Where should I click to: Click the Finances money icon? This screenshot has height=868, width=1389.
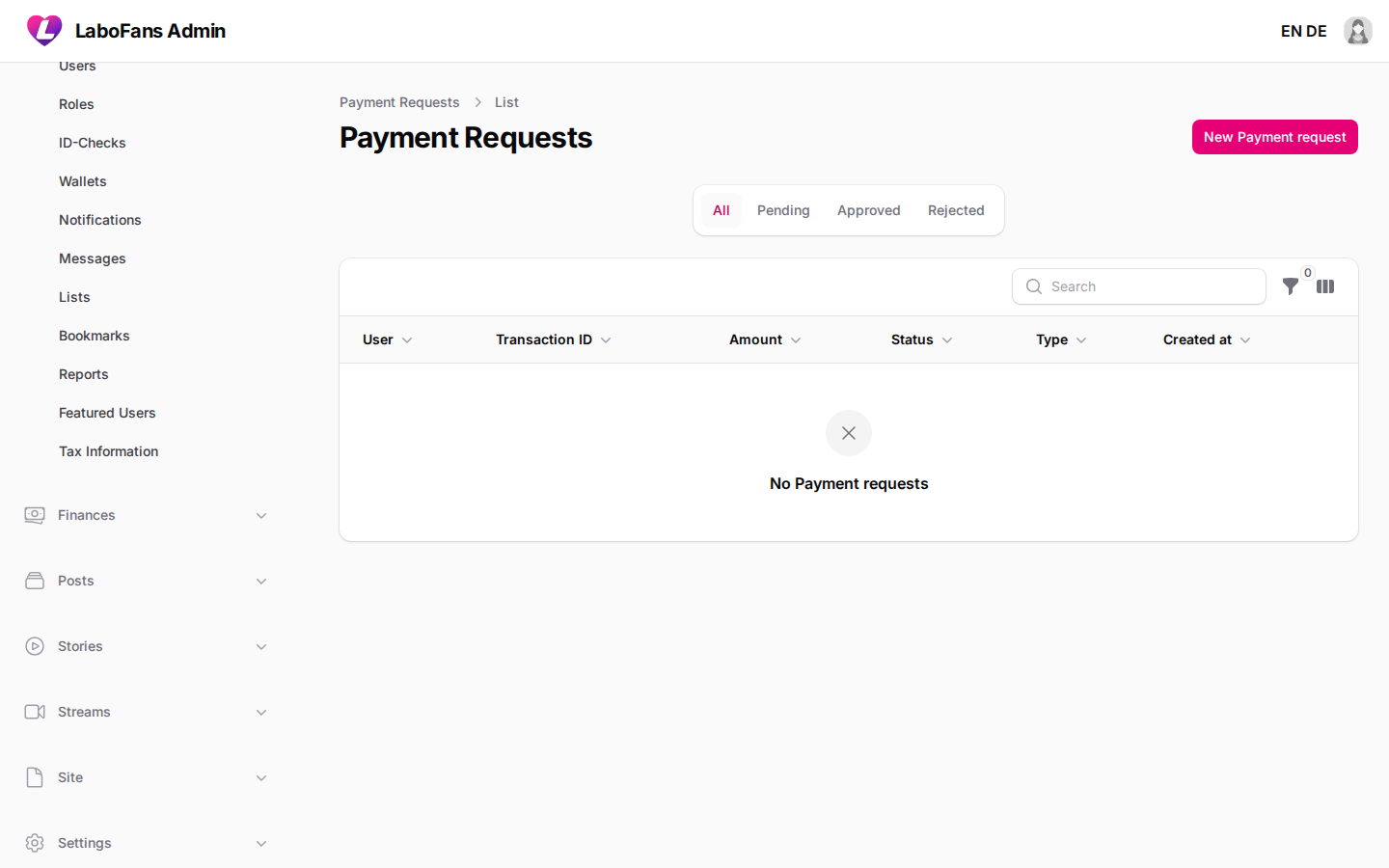[35, 515]
